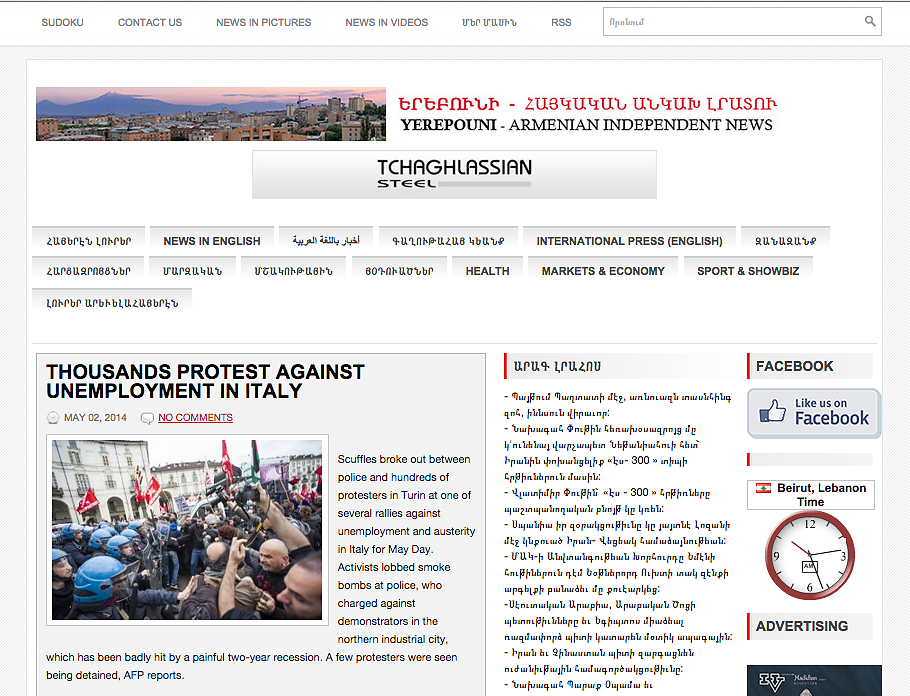Open the Thousands Protest Against Unemployment headline
The image size is (910, 696).
click(205, 381)
